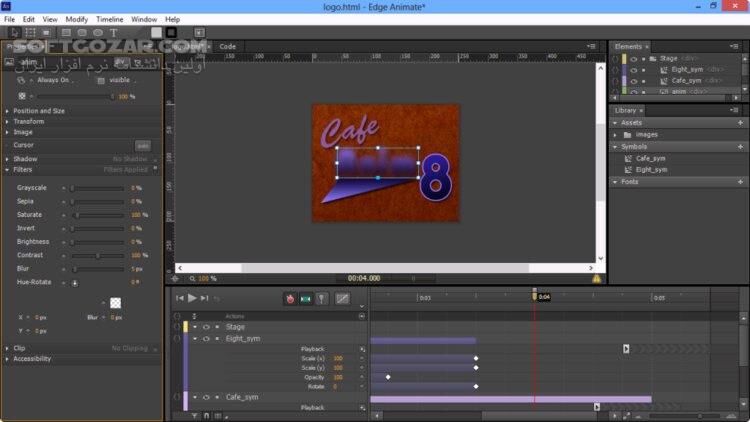Open the dark border color swatch
The image size is (750, 422).
click(x=171, y=33)
